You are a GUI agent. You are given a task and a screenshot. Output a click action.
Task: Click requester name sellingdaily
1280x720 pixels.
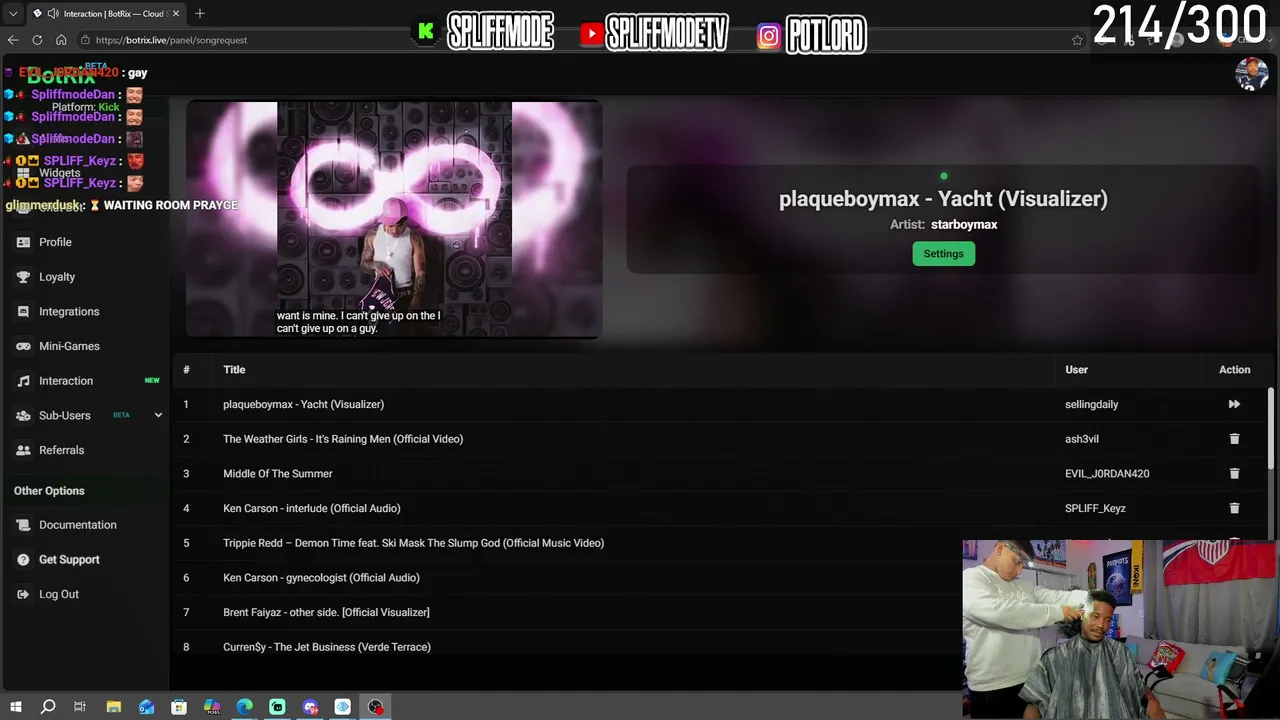pos(1092,404)
